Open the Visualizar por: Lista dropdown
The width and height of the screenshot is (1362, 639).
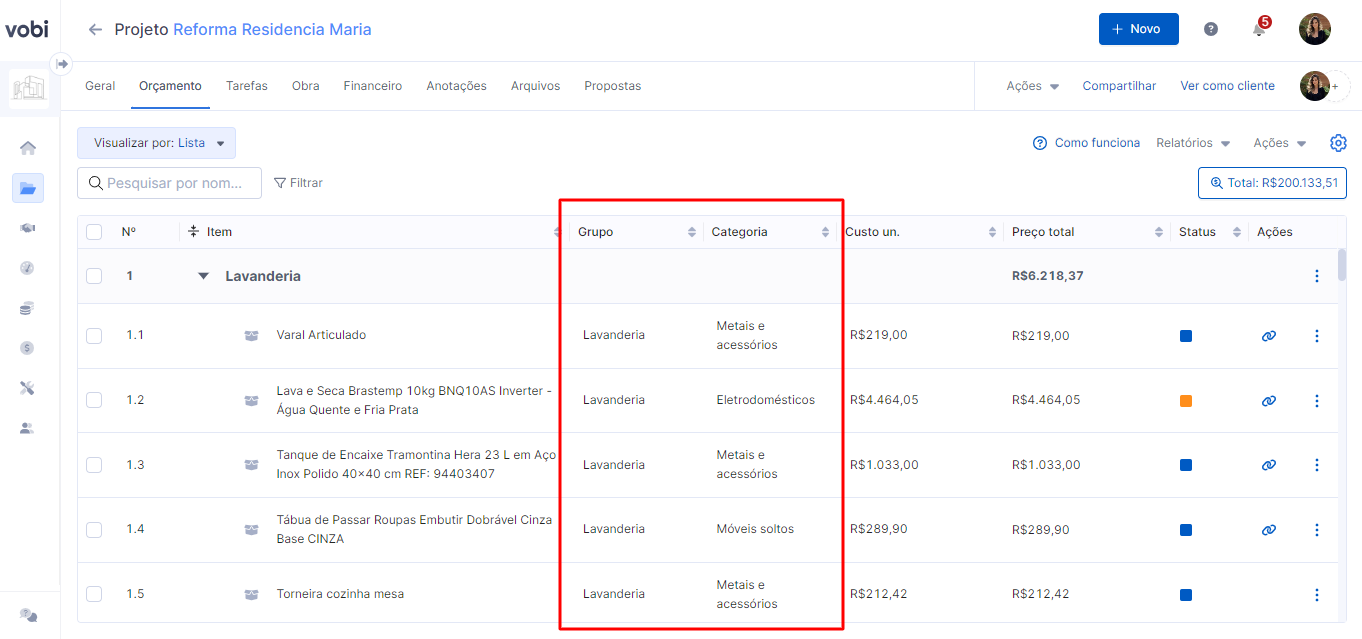(156, 143)
